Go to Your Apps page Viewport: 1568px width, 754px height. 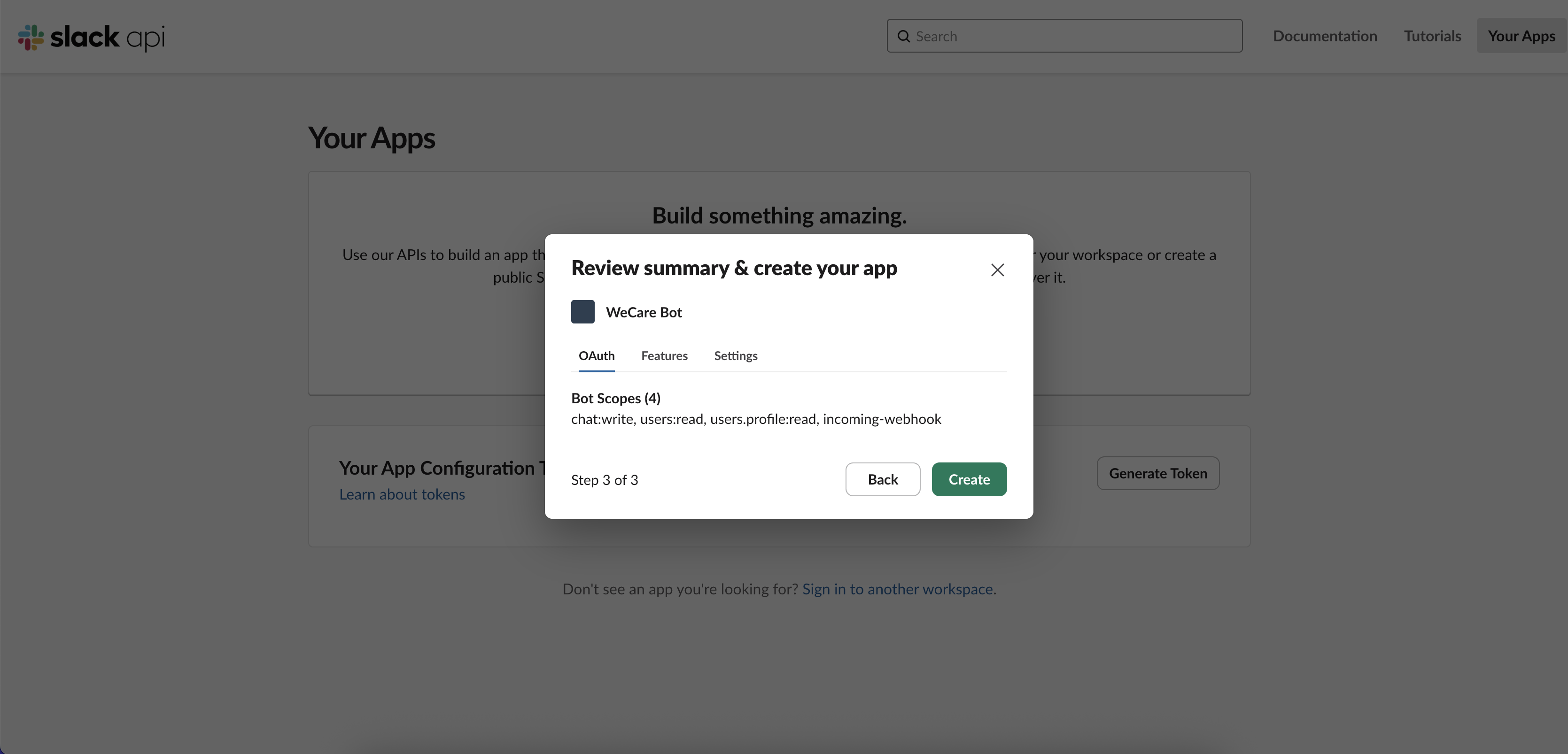(x=1521, y=36)
